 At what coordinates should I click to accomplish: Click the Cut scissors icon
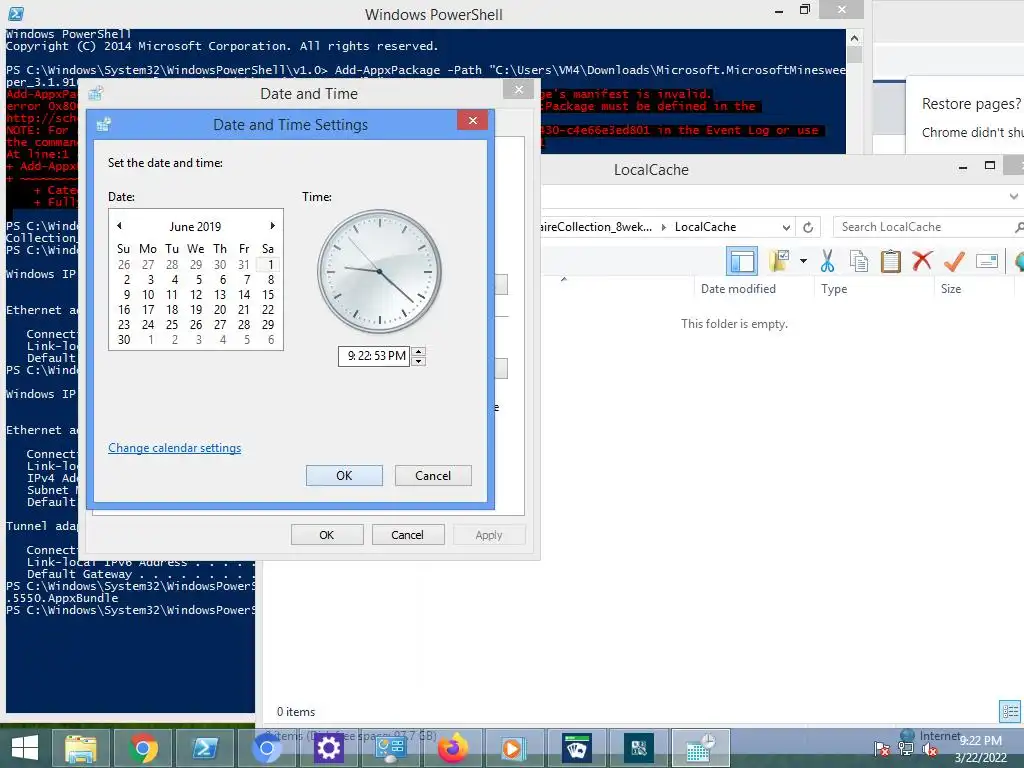click(827, 261)
